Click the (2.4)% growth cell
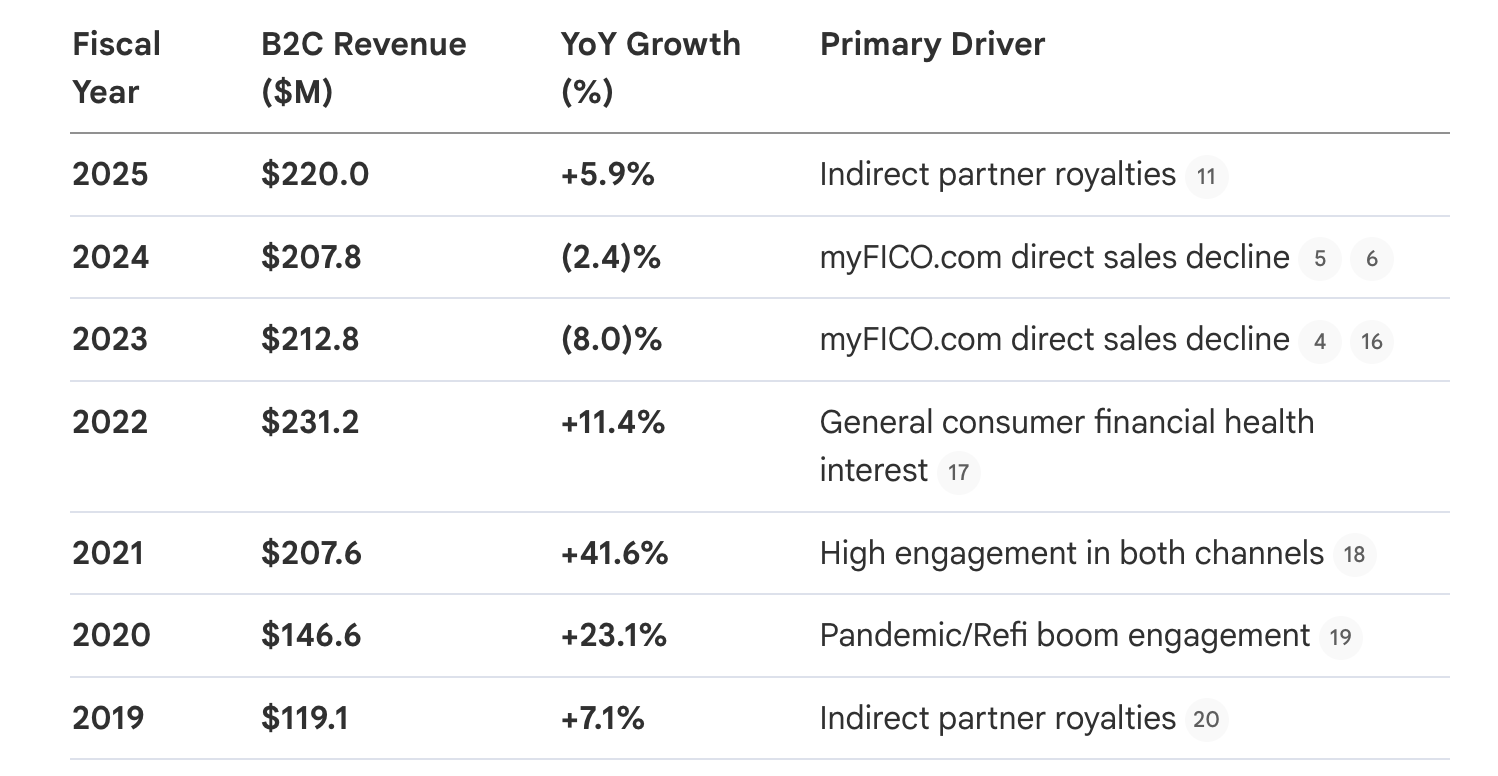 (611, 258)
